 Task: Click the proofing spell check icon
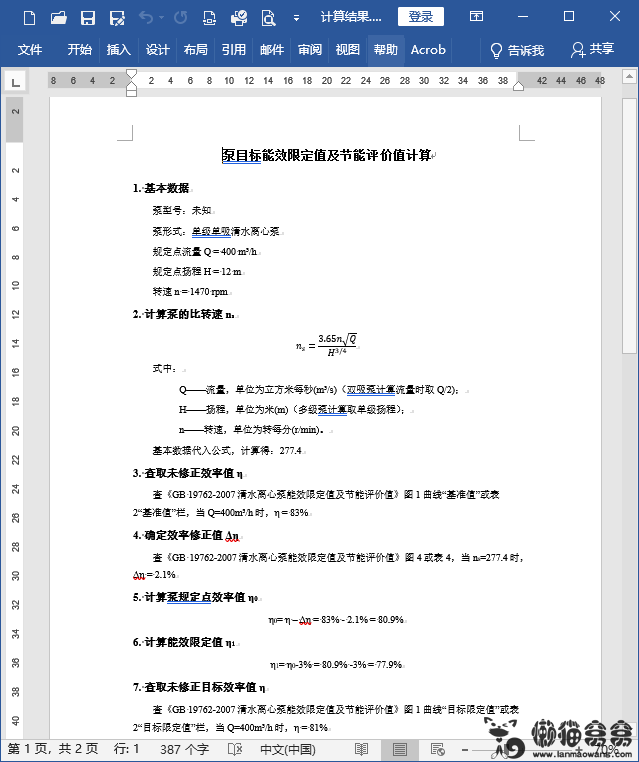tap(235, 749)
